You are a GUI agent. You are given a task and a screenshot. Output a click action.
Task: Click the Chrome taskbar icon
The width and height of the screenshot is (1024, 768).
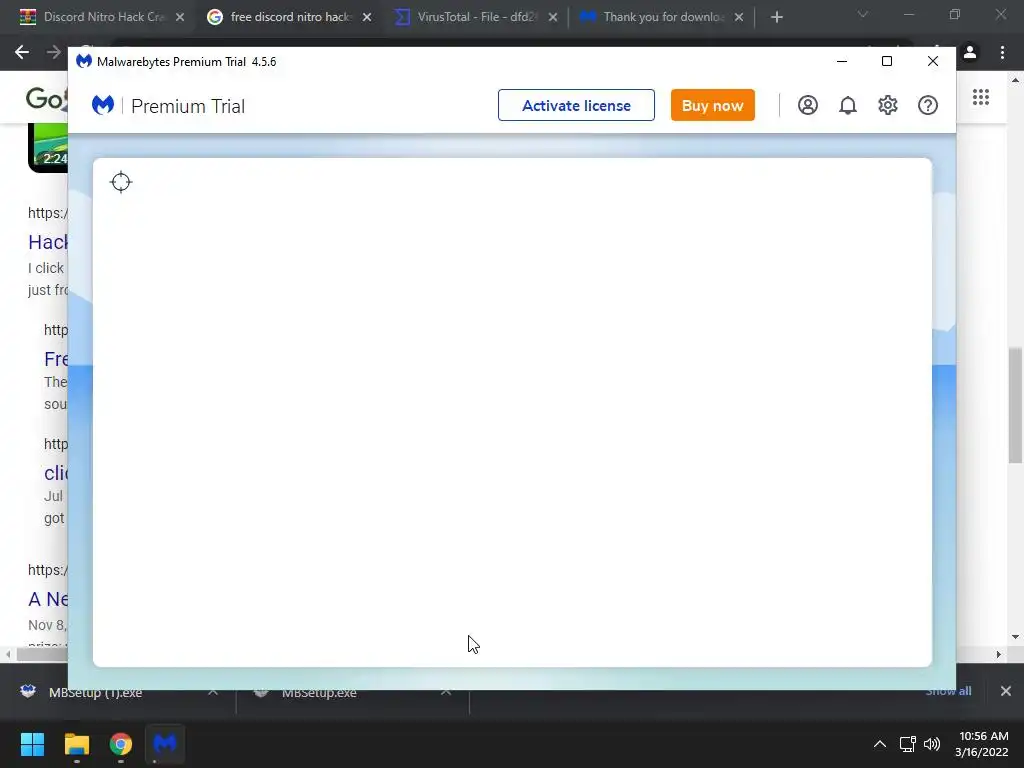pos(121,744)
